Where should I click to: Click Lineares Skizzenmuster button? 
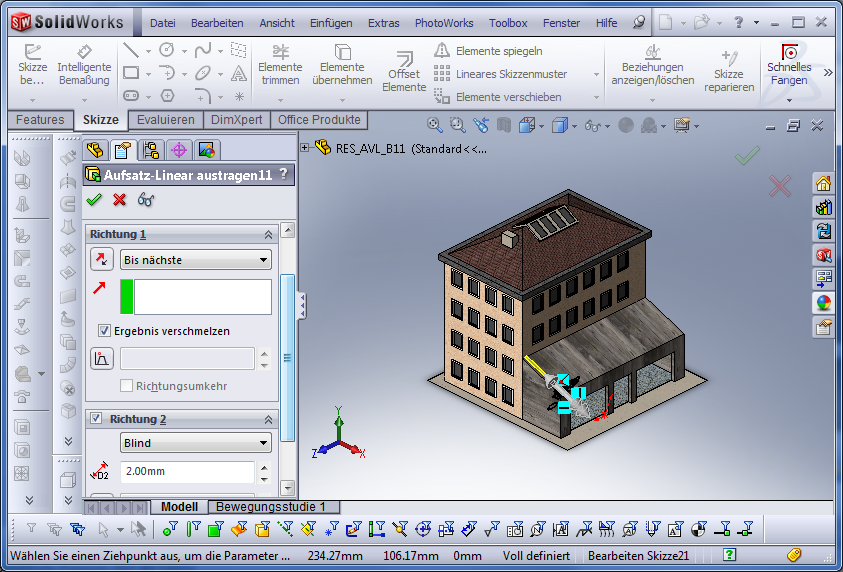[x=500, y=73]
